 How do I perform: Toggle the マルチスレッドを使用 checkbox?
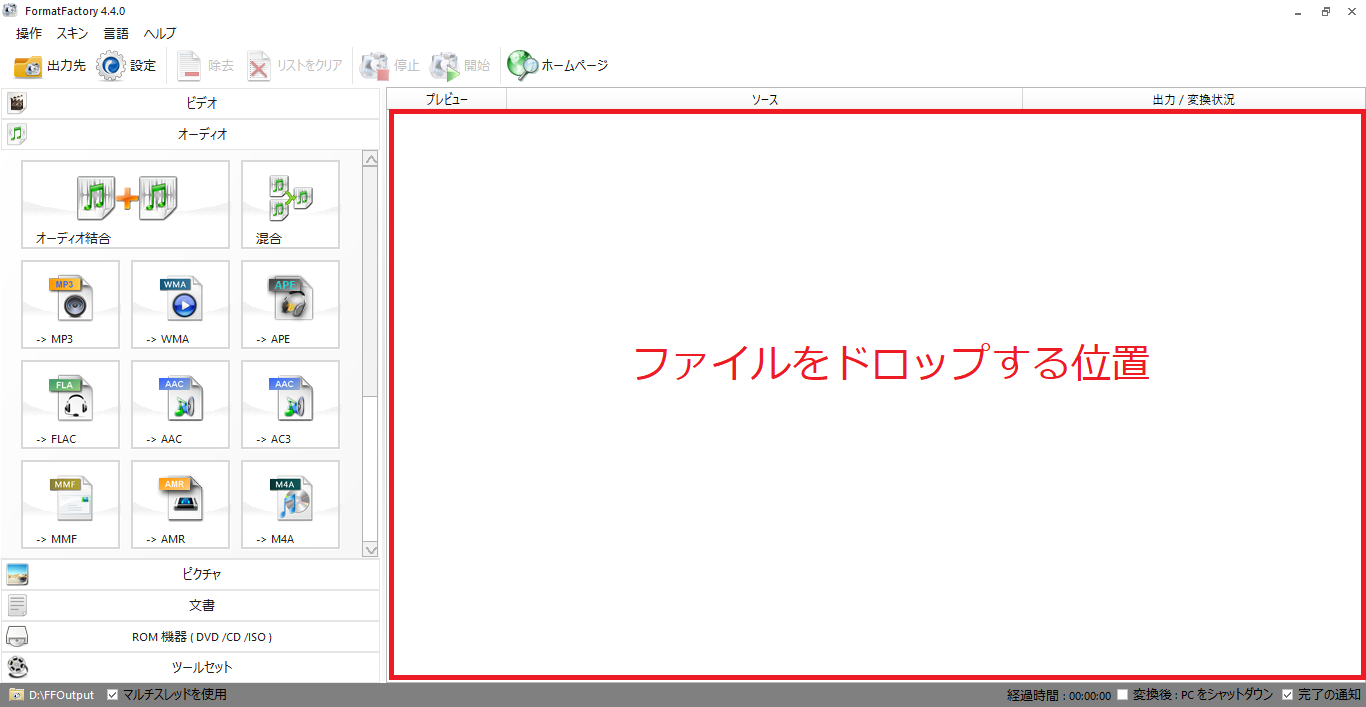(x=113, y=695)
